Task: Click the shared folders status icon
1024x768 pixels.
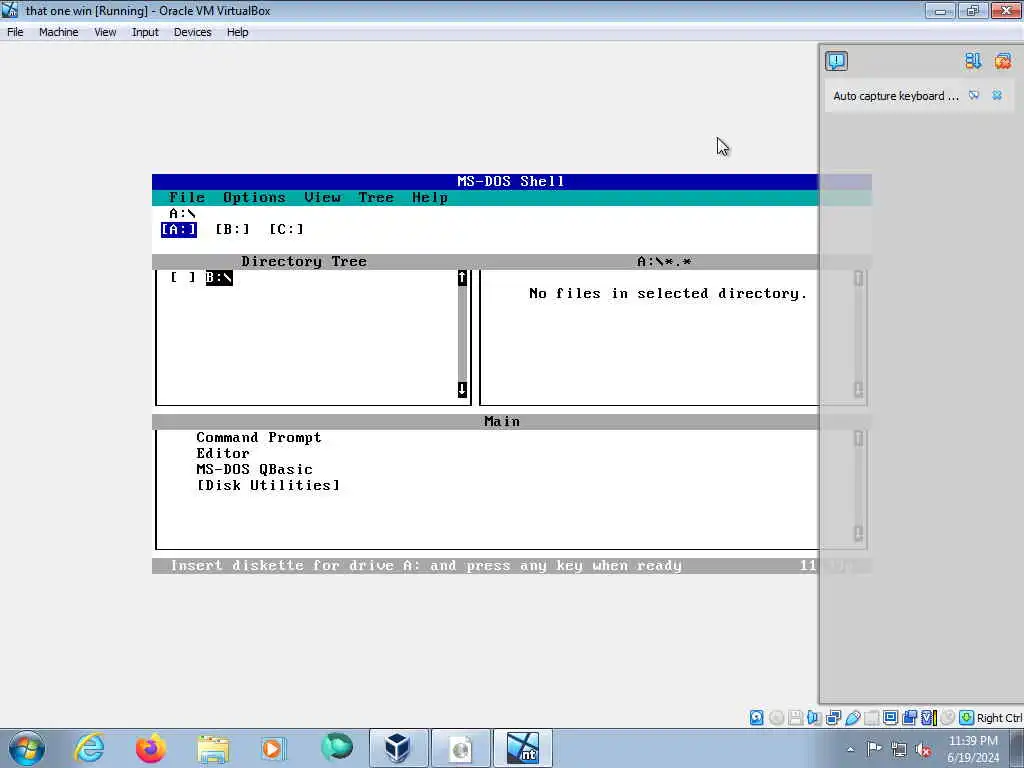Action: pyautogui.click(x=871, y=718)
